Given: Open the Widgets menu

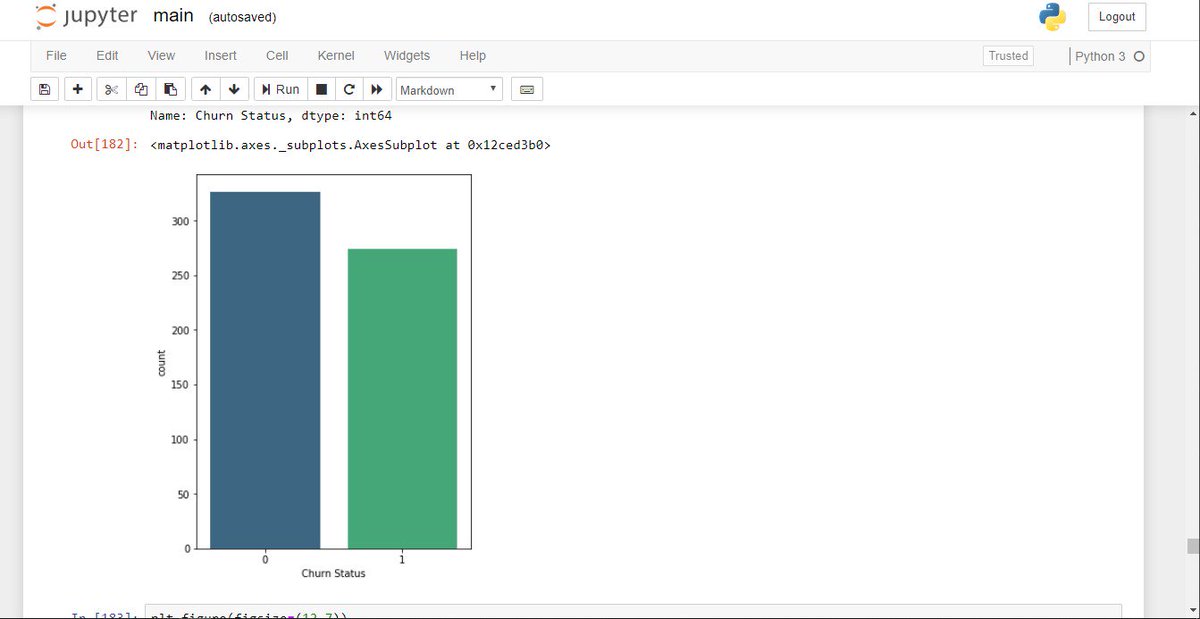Looking at the screenshot, I should (x=407, y=55).
